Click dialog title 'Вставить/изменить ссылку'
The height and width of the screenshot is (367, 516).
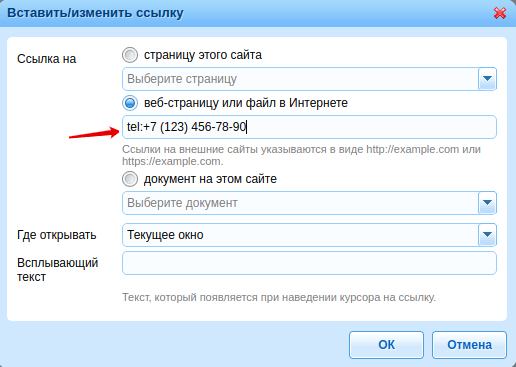click(x=95, y=13)
